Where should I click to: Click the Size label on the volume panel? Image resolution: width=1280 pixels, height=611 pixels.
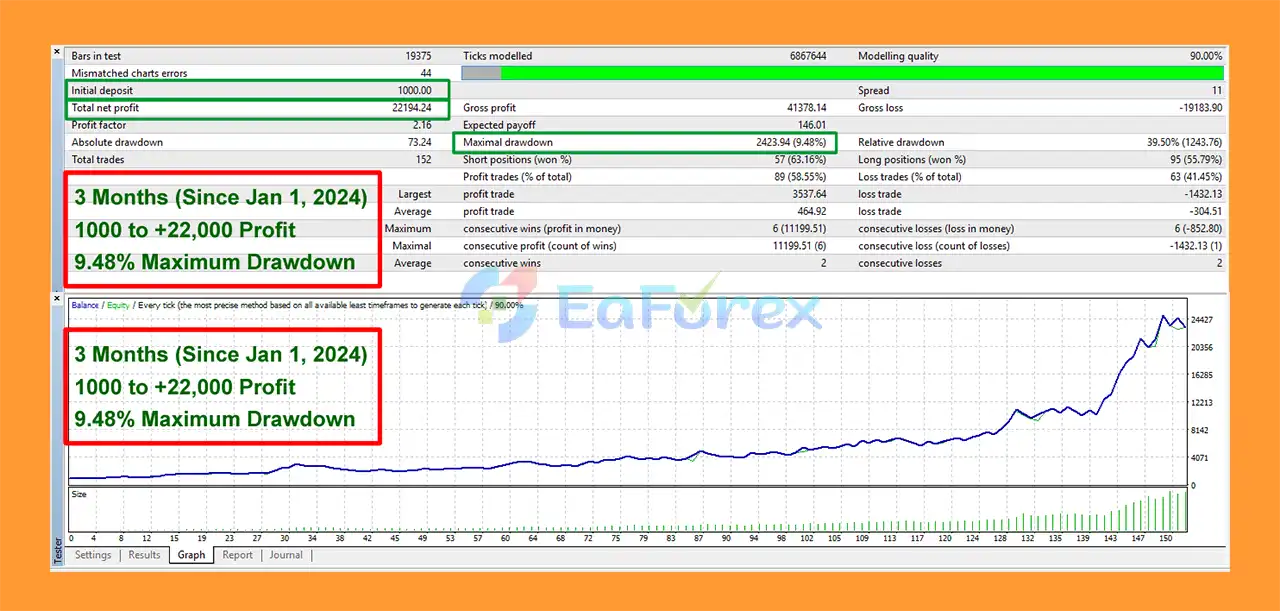coord(79,494)
